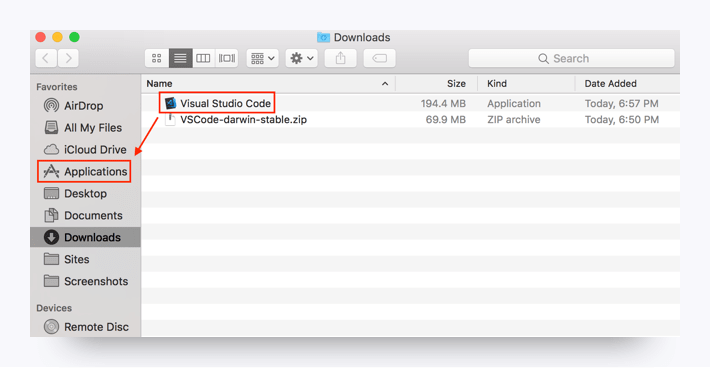Image resolution: width=710 pixels, height=368 pixels.
Task: Select VSCode-darwin-stable.zip file name
Action: point(244,119)
